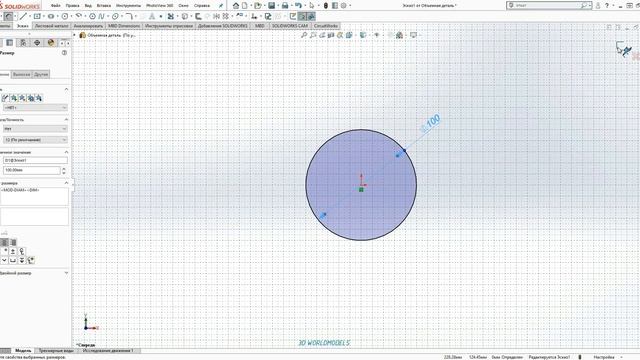640x360 pixels.
Task: Select the Line sketch tool
Action: coord(23,16)
